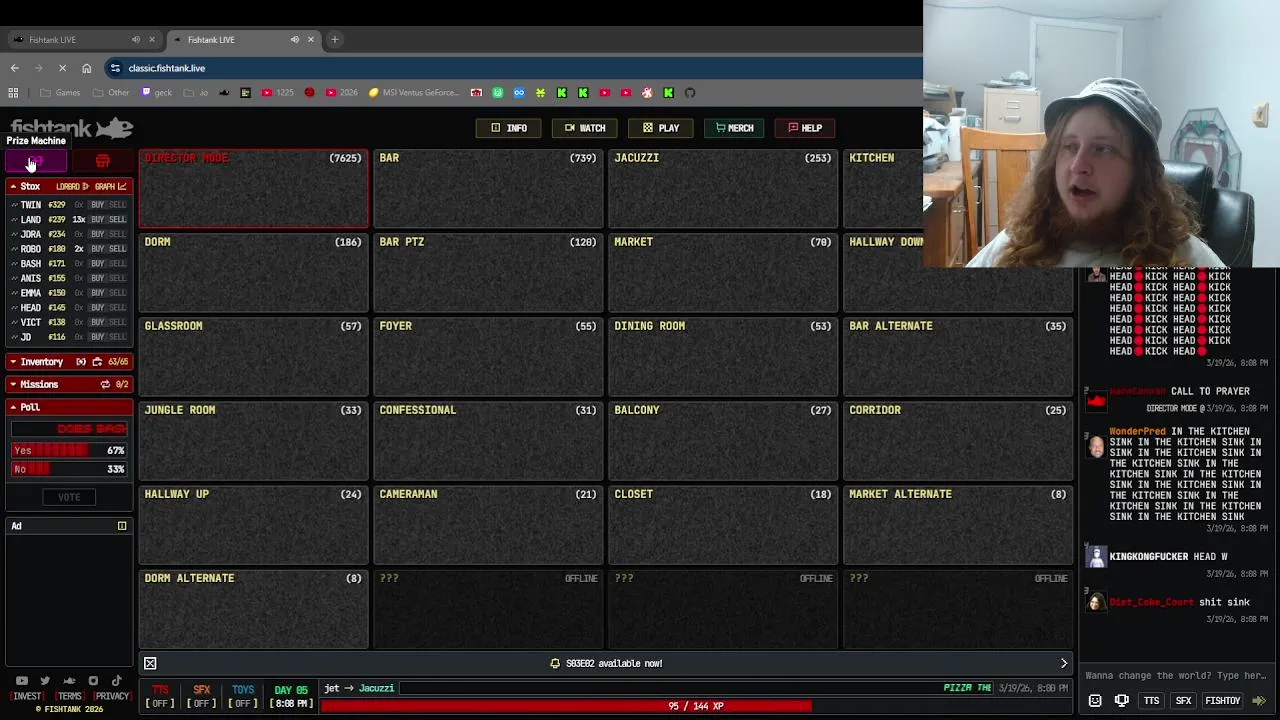Mute the active Fishtank LIVE tab audio
The height and width of the screenshot is (720, 1280).
(x=295, y=40)
